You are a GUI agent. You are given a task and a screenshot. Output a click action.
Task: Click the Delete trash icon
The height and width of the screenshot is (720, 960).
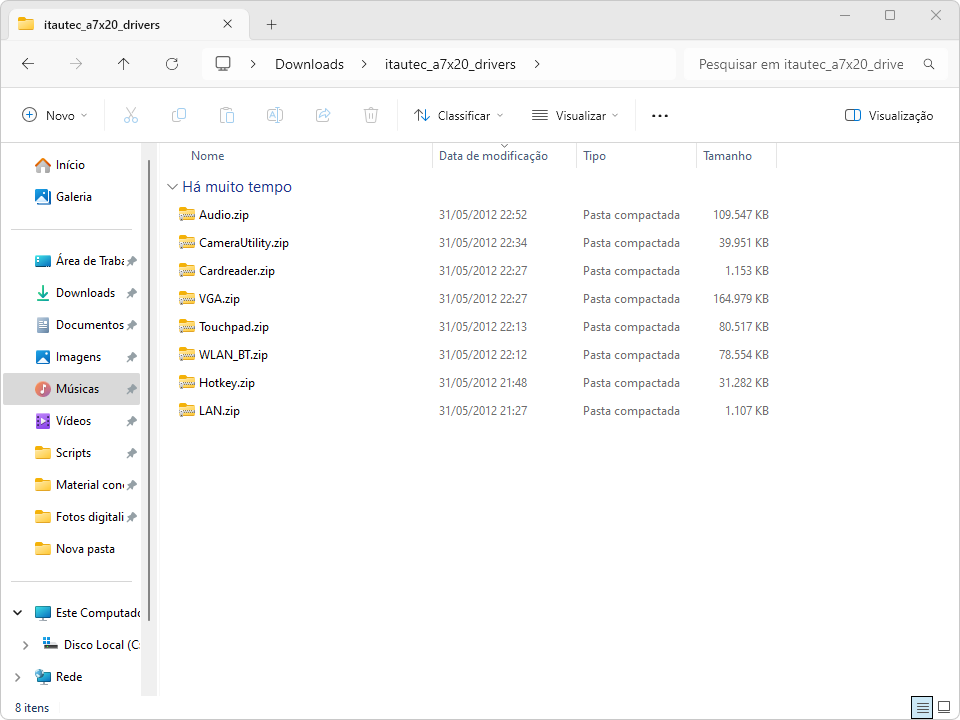tap(371, 115)
